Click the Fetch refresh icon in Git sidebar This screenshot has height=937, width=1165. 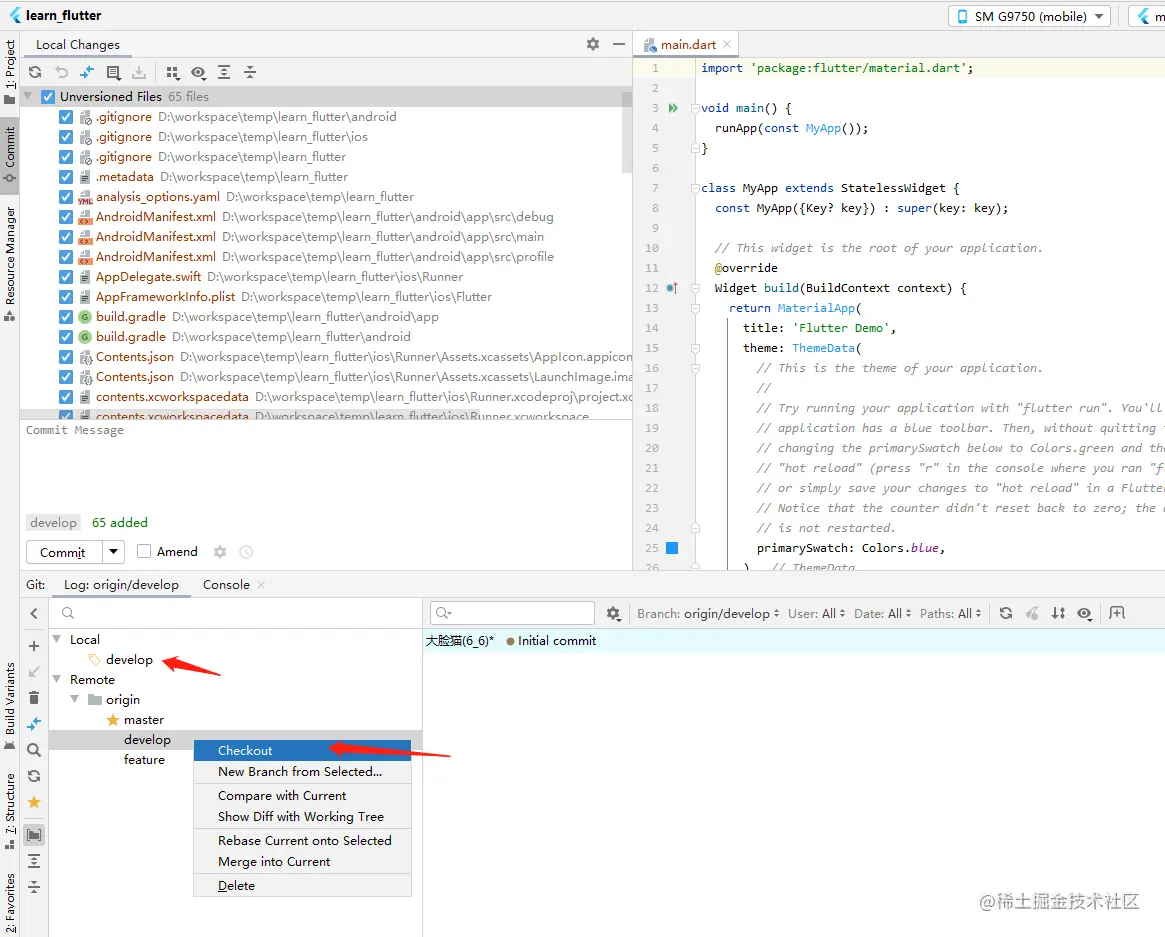[x=34, y=776]
